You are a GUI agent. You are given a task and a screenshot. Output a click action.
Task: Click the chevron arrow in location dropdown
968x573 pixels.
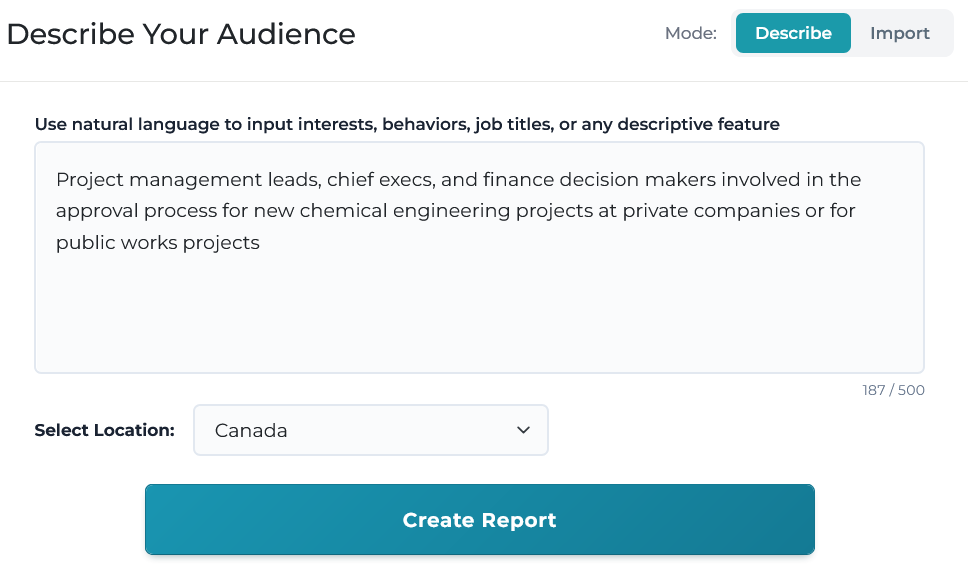click(x=523, y=430)
